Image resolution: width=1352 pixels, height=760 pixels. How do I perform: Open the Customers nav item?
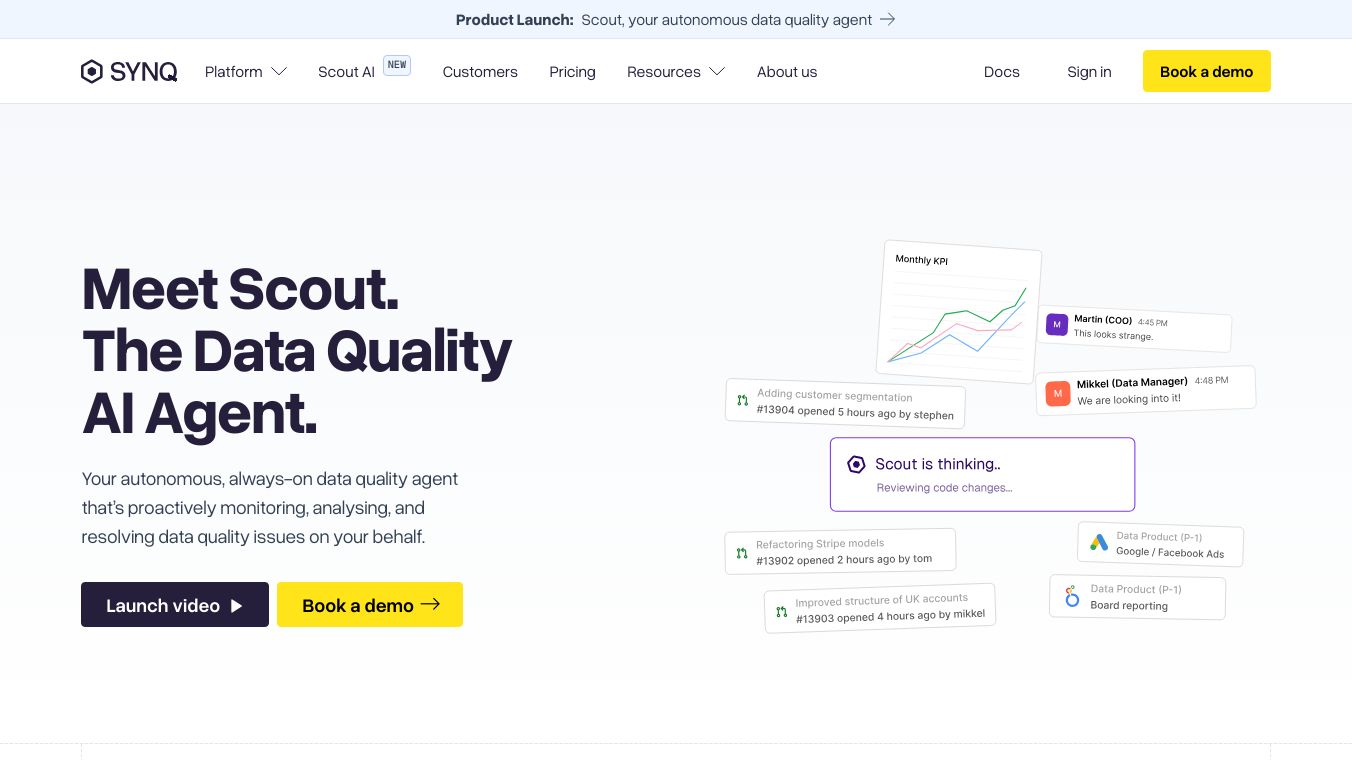click(480, 72)
